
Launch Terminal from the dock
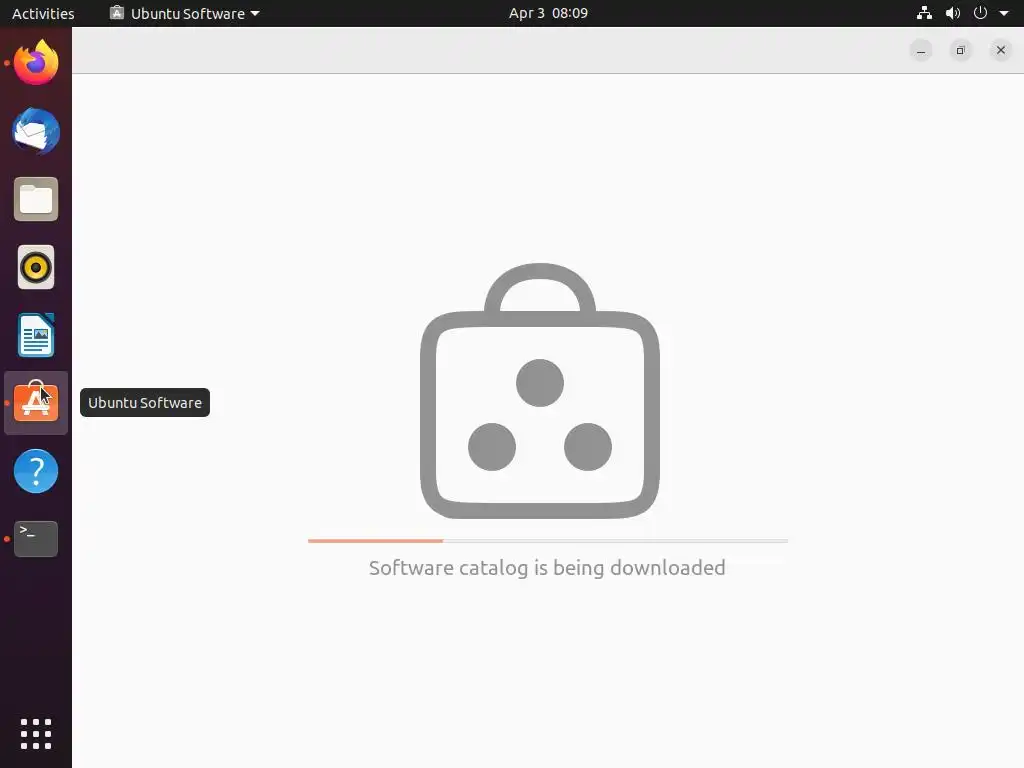point(36,539)
